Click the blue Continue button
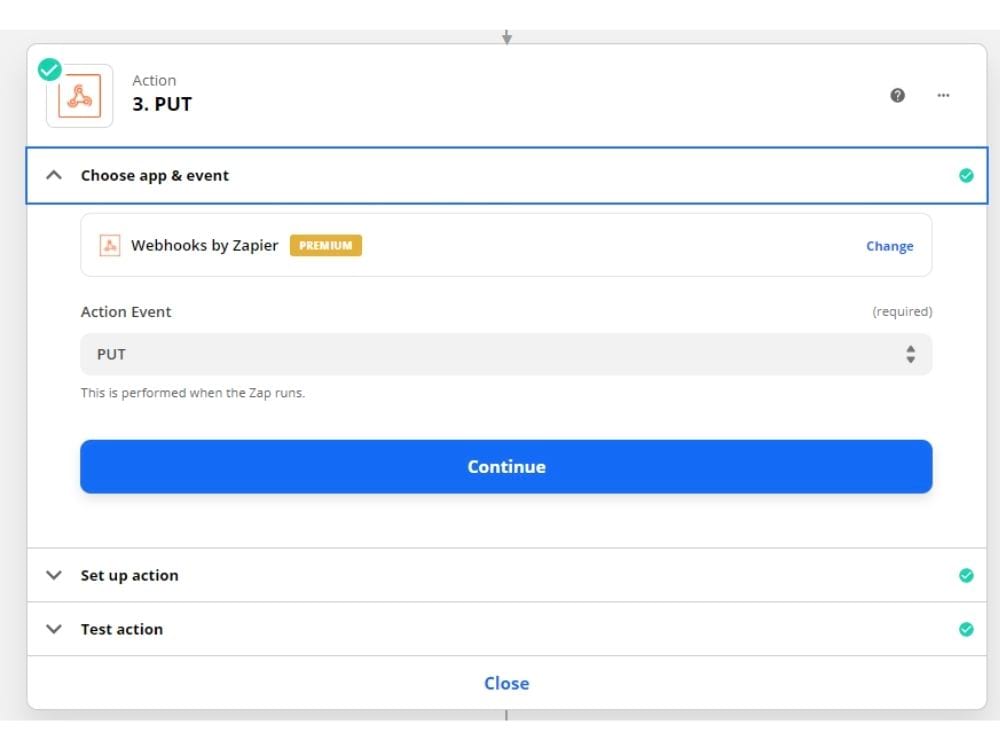 506,466
